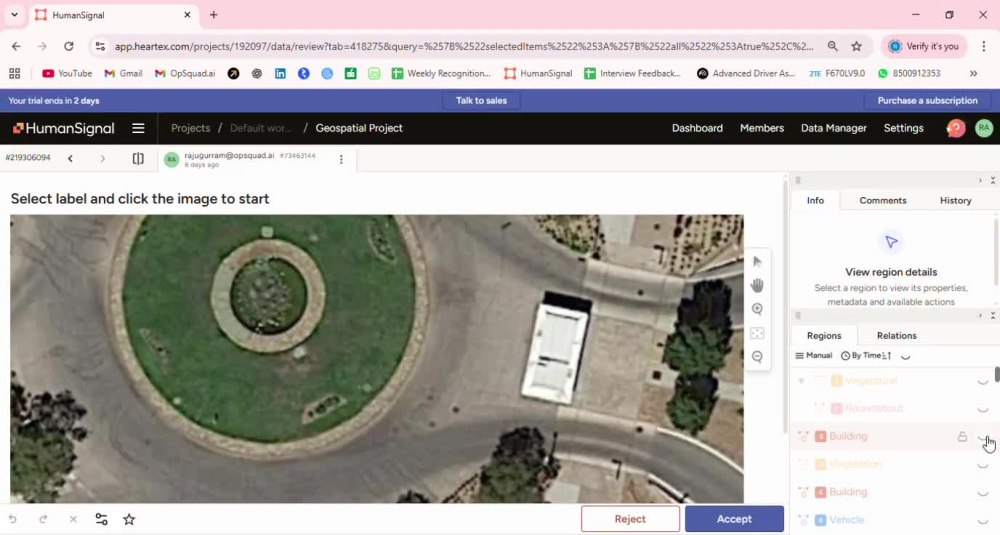Collapse the Info details panel arrow
The height and width of the screenshot is (535, 1000).
coord(980,180)
